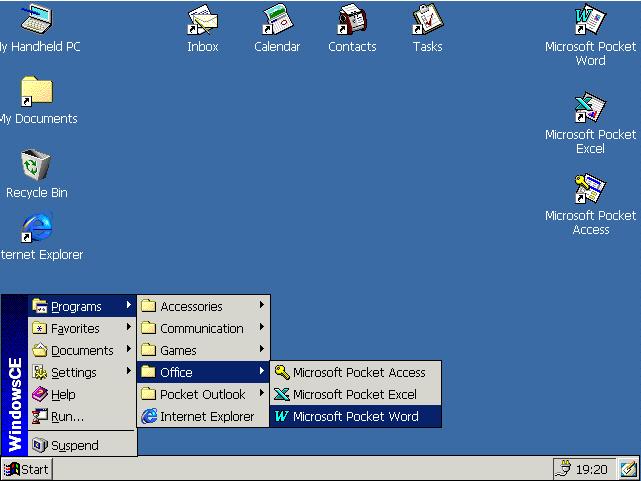Click the power plug tray icon
This screenshot has width=641, height=481.
coord(564,469)
